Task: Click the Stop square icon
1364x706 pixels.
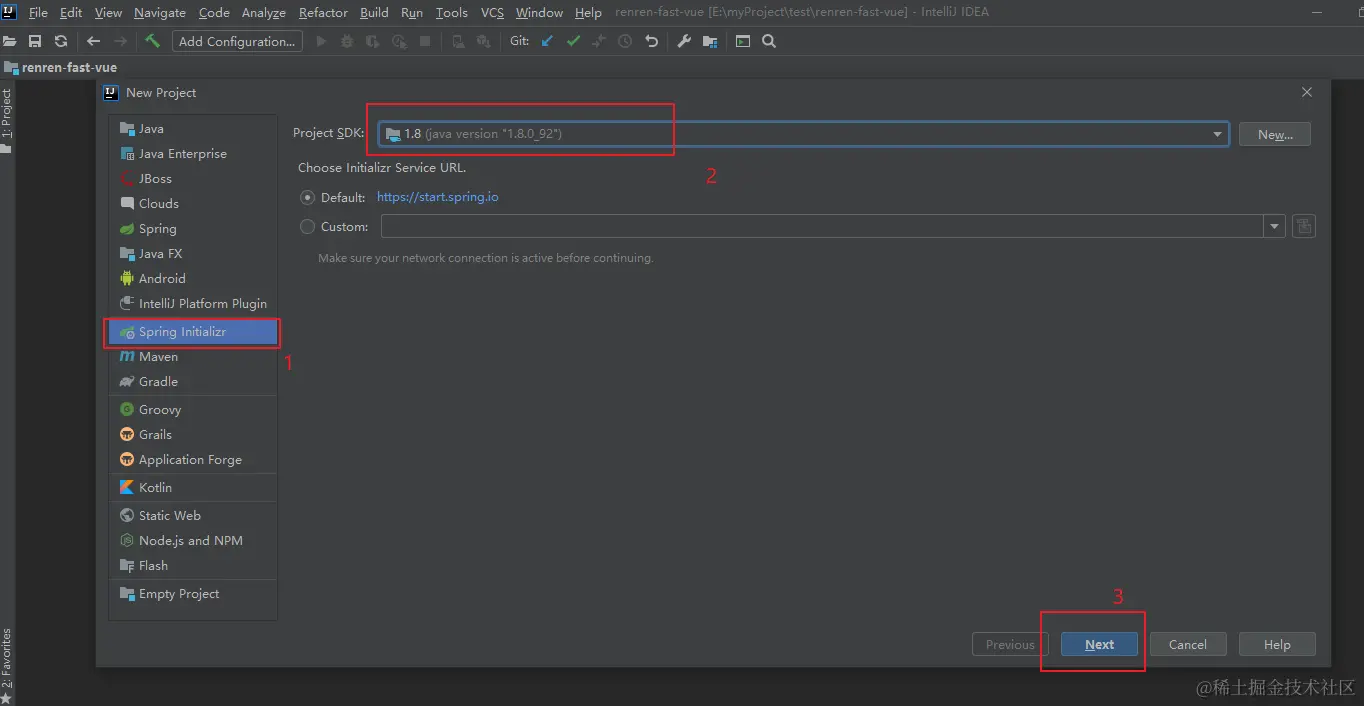Action: click(x=425, y=41)
